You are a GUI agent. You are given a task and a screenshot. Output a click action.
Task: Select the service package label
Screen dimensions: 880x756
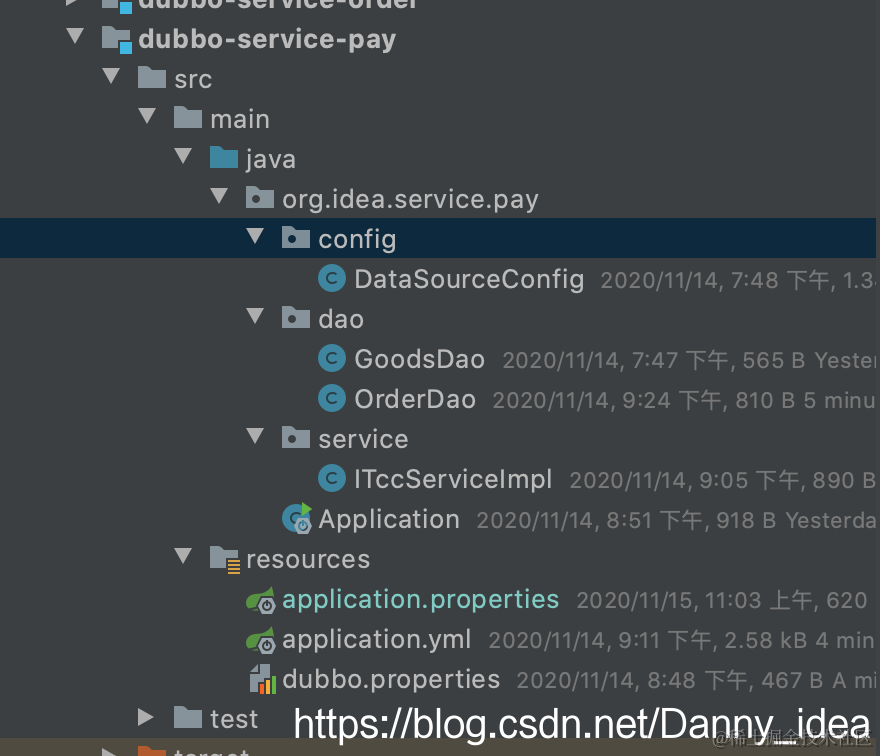point(363,439)
